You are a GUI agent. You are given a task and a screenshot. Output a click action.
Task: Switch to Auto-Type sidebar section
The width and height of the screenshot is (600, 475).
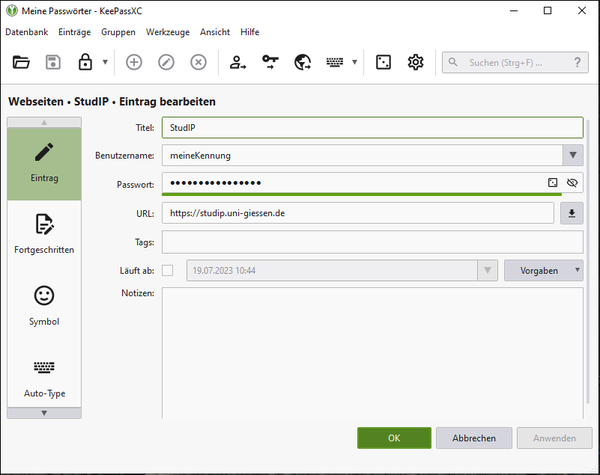point(44,378)
